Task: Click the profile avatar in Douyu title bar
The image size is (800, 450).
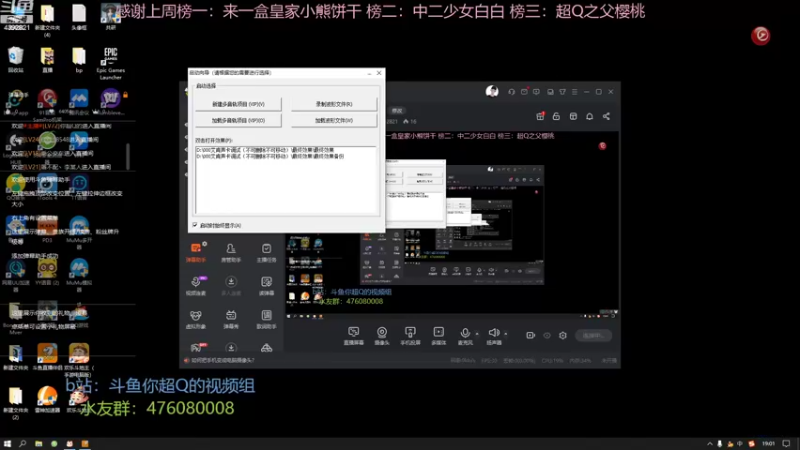Action: (x=492, y=91)
